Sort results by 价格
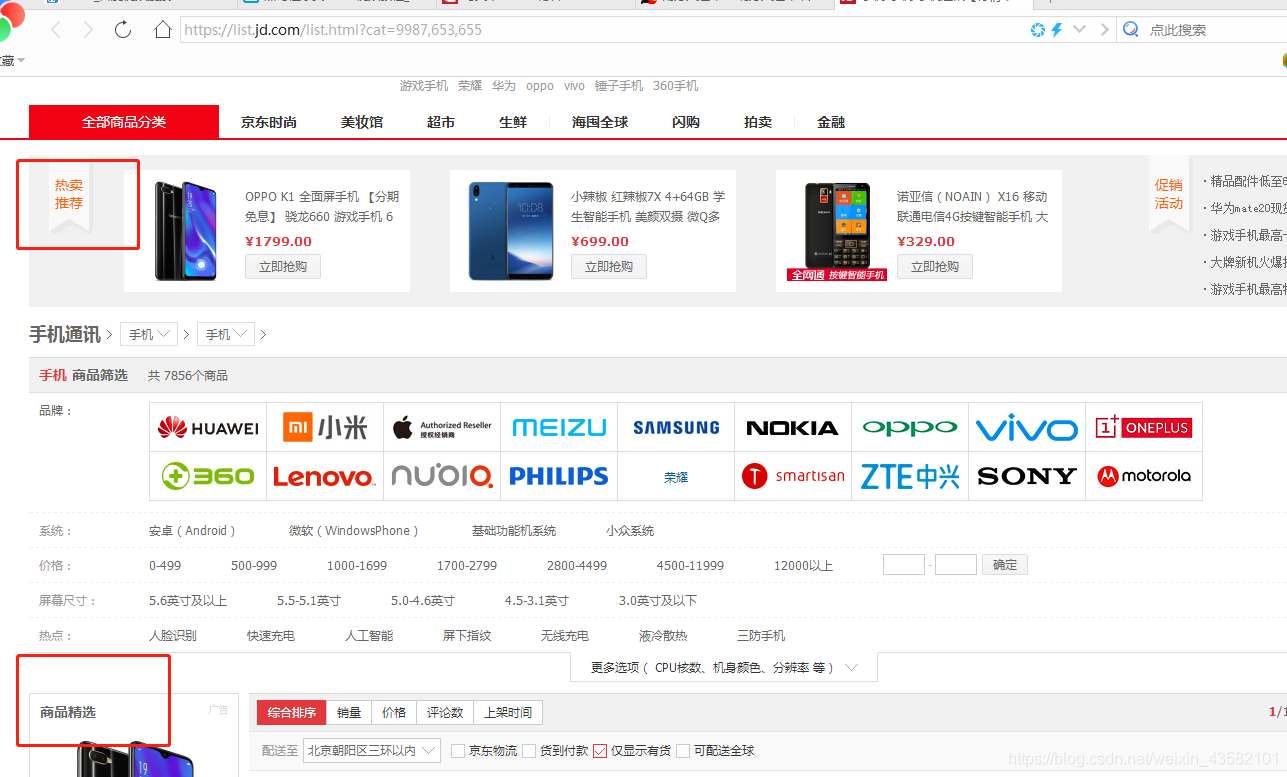The image size is (1287, 777). click(394, 713)
